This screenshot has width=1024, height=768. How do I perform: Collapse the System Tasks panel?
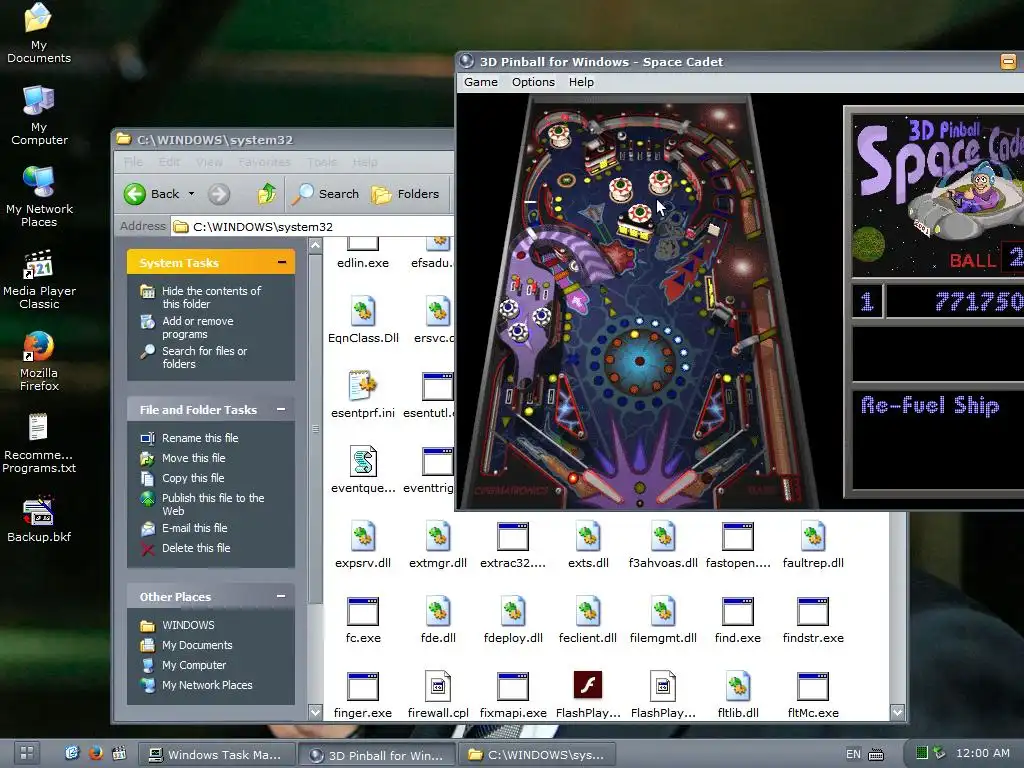[x=282, y=263]
